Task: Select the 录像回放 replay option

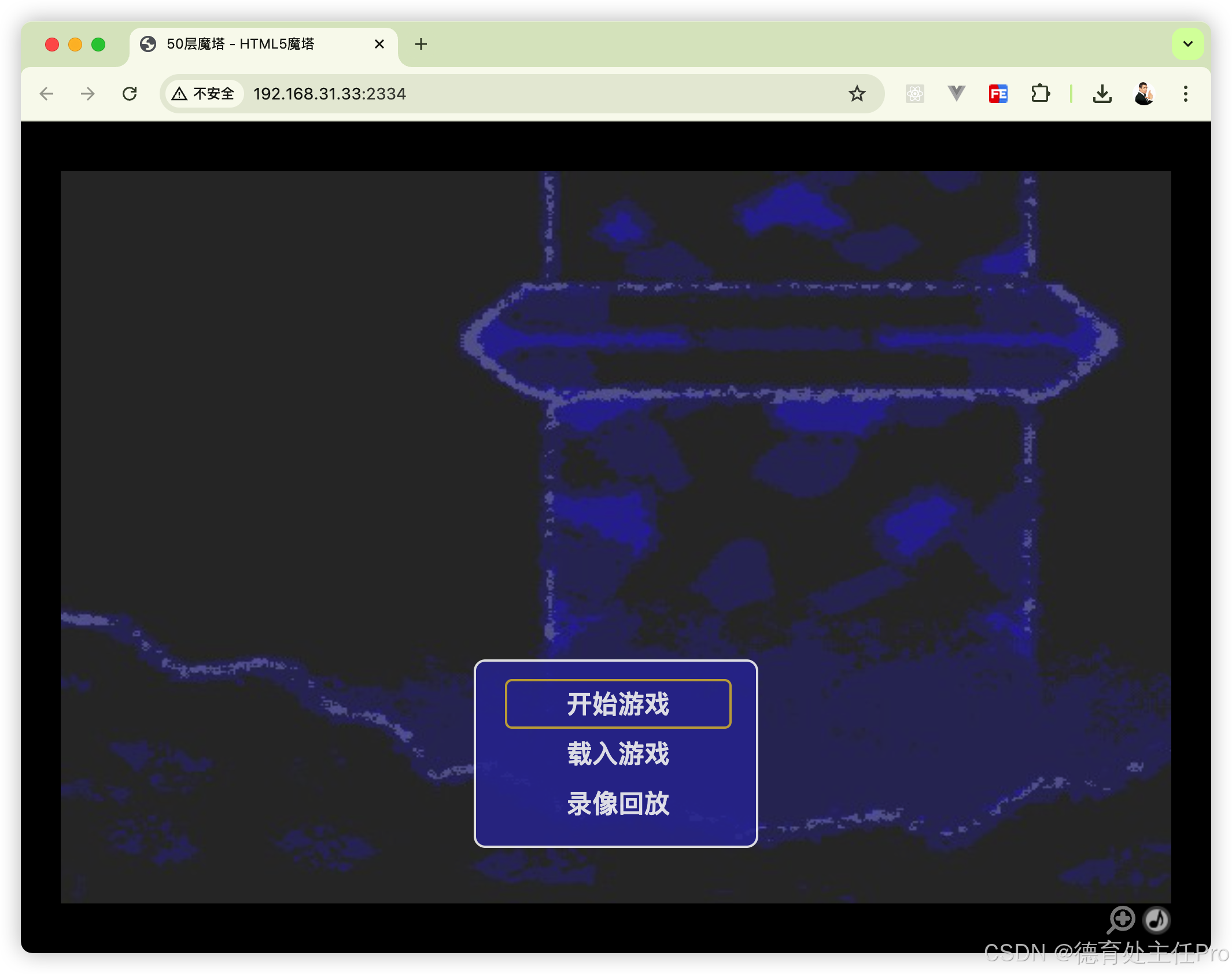Action: pos(618,803)
